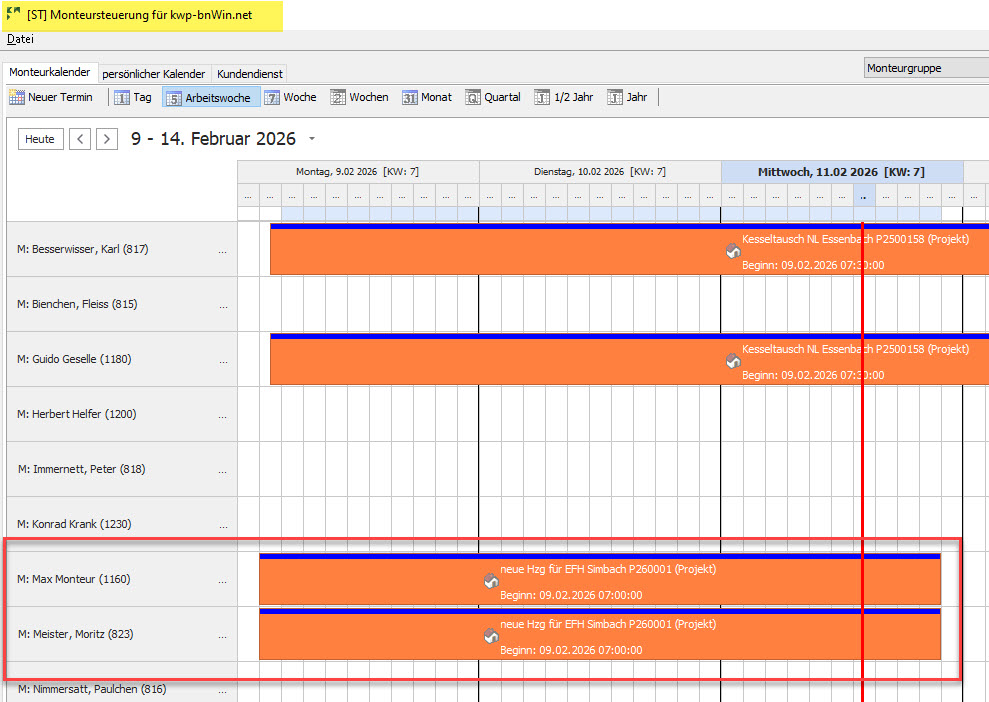
Task: Select the Woche view icon
Action: point(272,97)
